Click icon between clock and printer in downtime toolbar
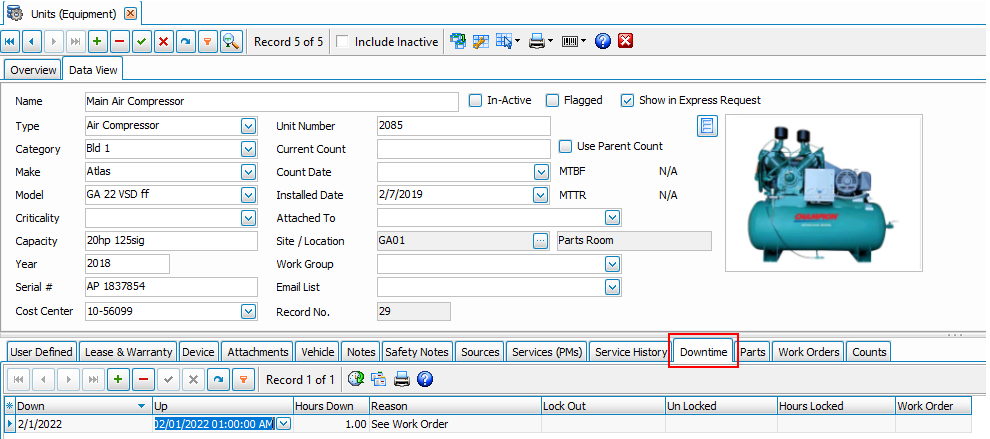Image resolution: width=990 pixels, height=439 pixels. click(379, 380)
